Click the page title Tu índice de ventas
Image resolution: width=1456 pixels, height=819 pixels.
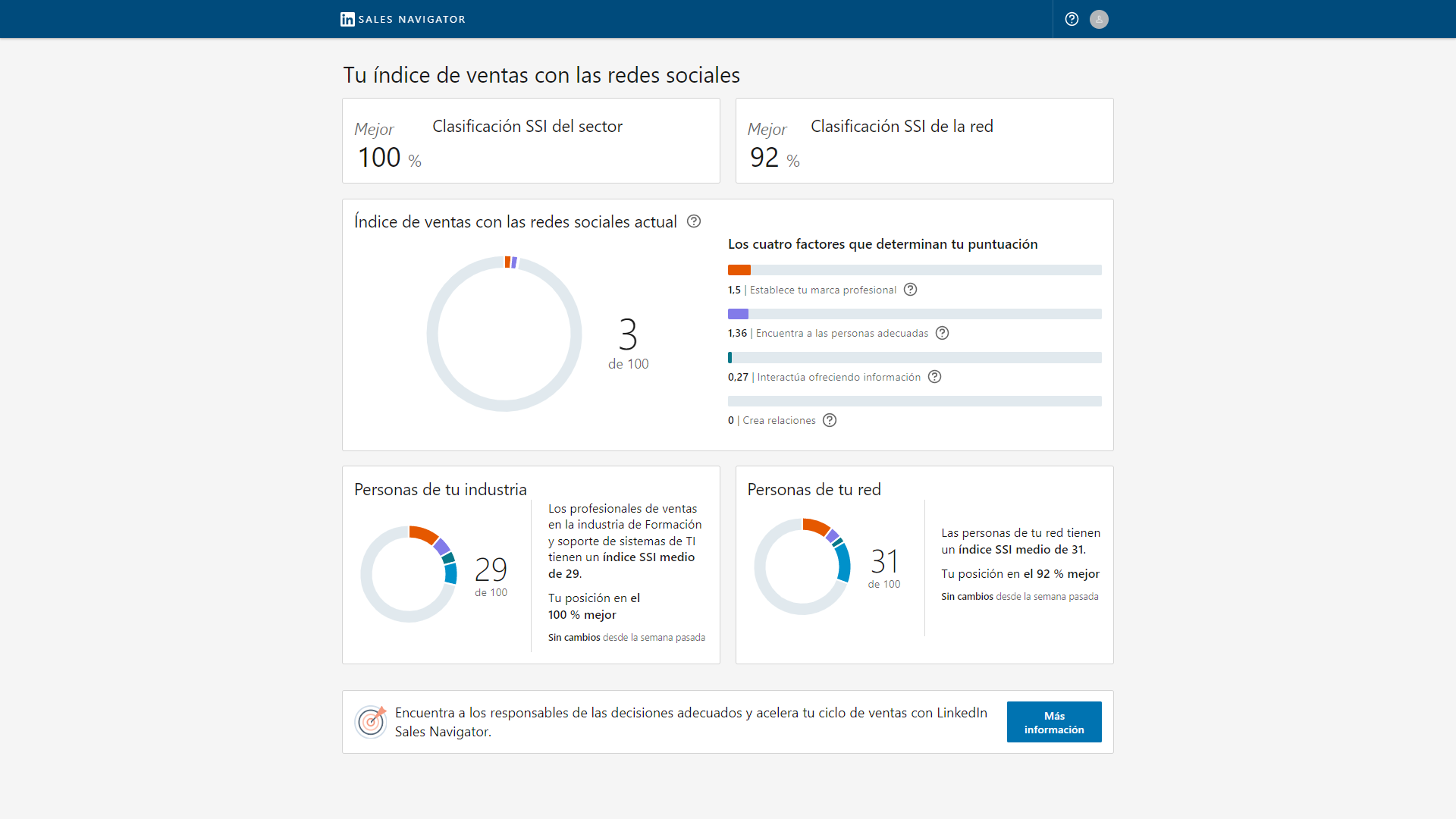[541, 75]
